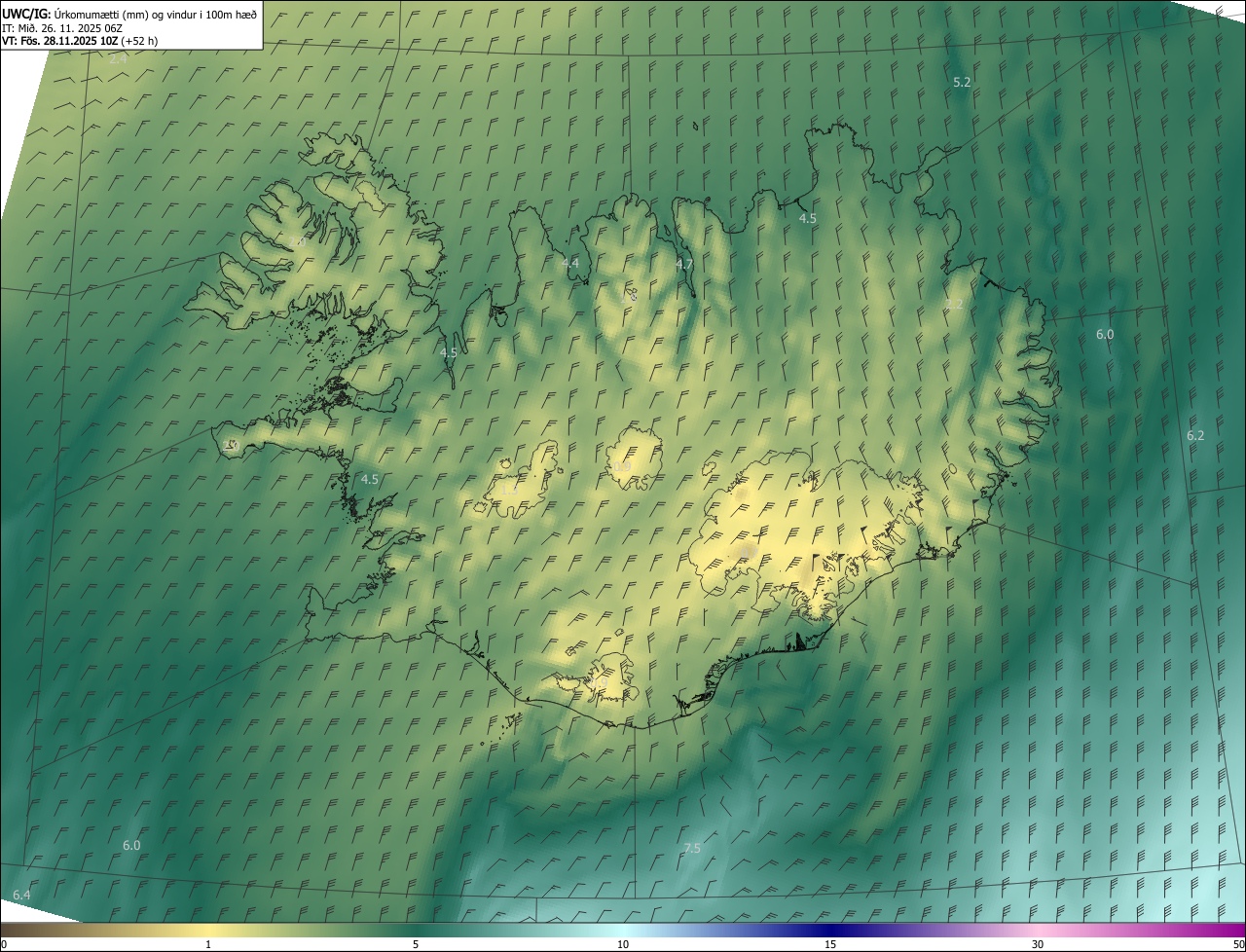Viewport: 1246px width, 952px height.
Task: Click the 4.4 value label on the map
Action: 569,264
